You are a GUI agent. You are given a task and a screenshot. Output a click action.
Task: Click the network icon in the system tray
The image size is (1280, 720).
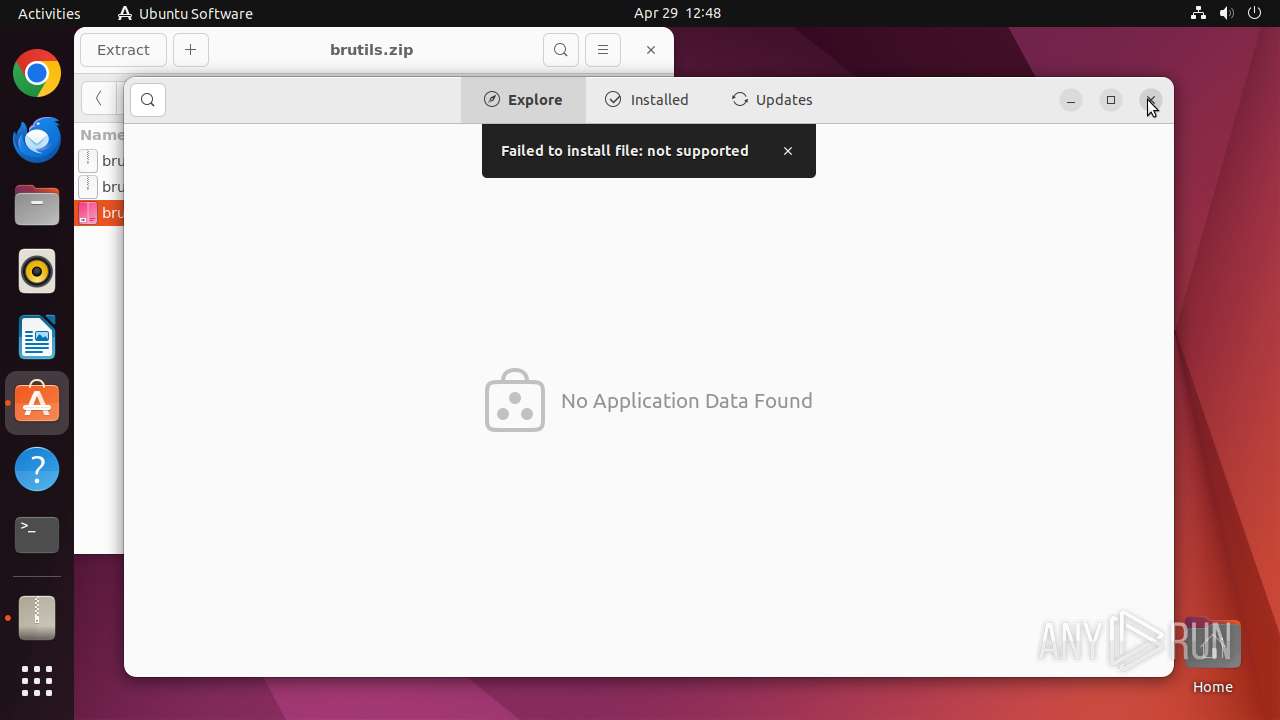point(1198,13)
